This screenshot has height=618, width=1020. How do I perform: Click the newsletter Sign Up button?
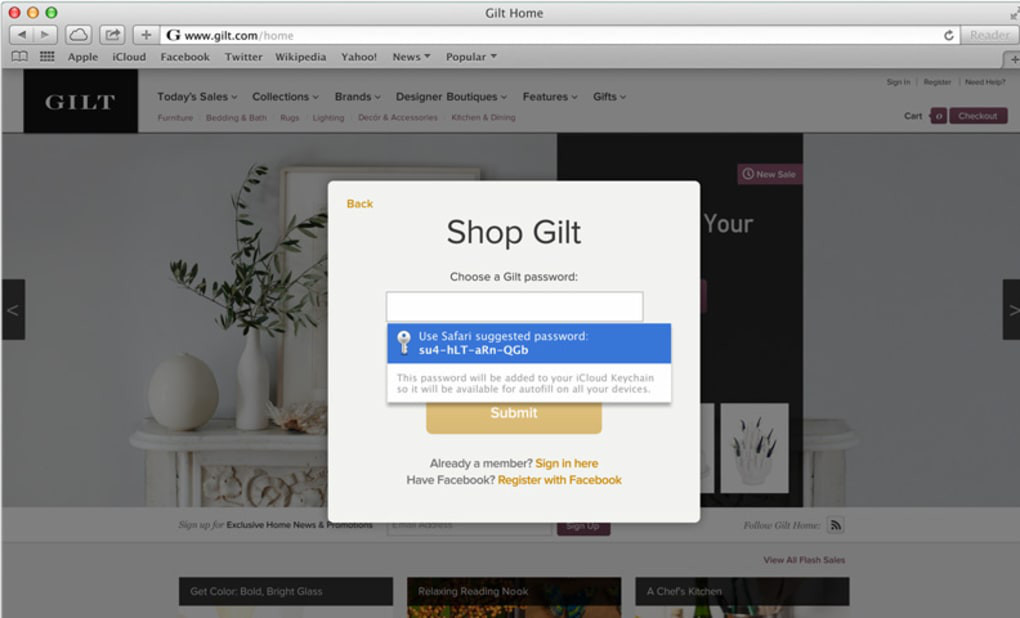point(584,527)
